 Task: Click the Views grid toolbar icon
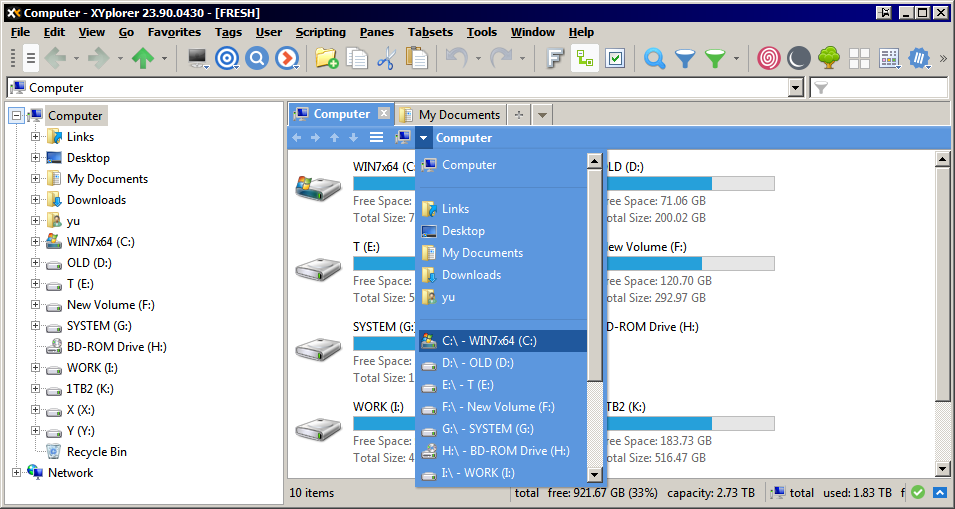click(x=889, y=58)
